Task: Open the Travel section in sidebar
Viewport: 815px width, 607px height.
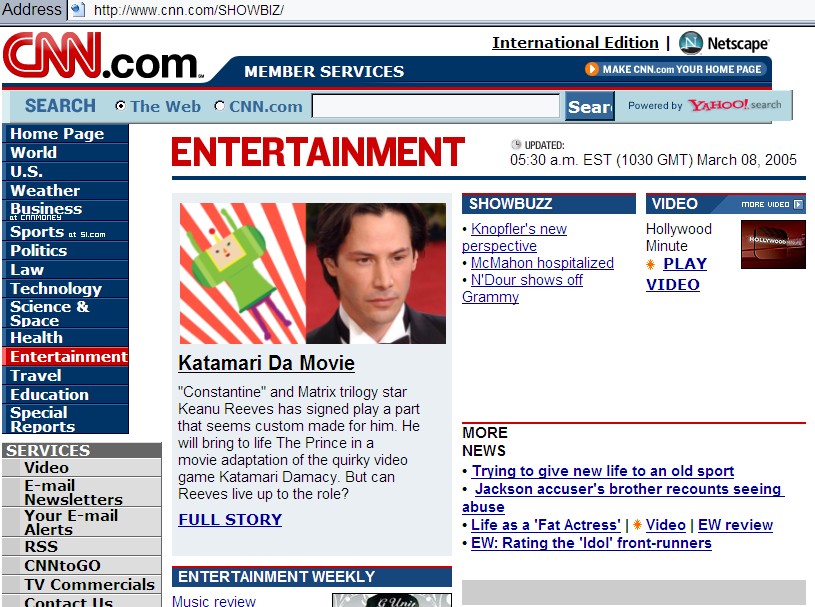Action: (x=36, y=376)
